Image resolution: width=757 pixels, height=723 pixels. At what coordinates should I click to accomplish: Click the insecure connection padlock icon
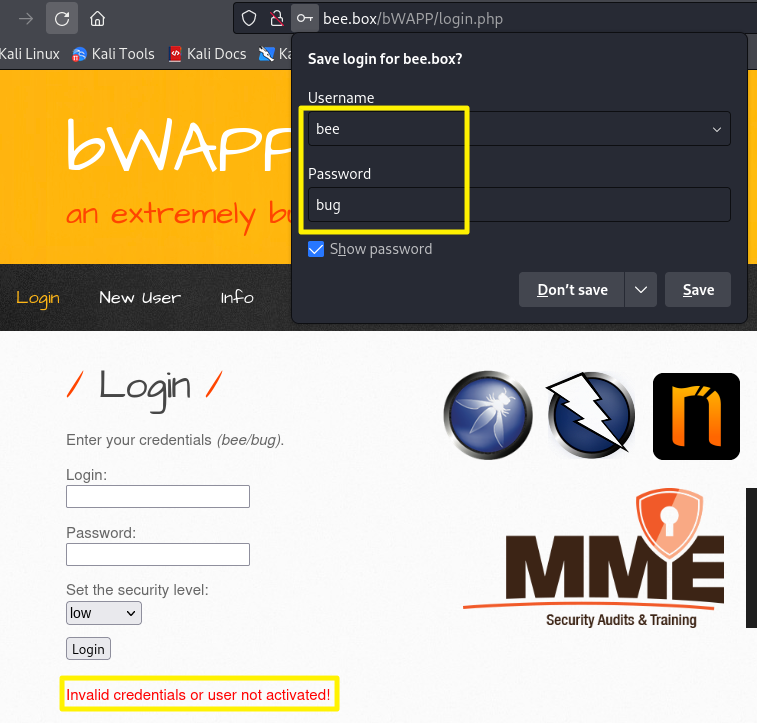[x=277, y=19]
